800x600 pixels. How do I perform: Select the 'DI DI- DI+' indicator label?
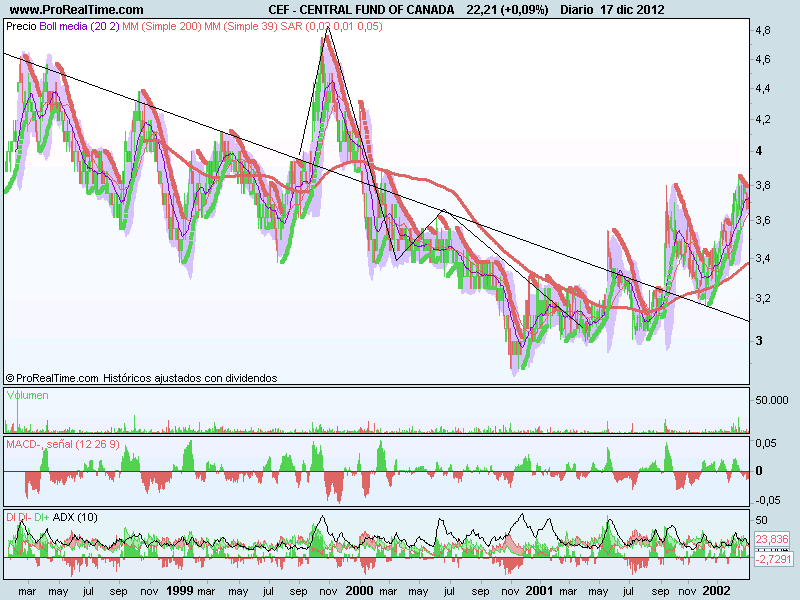(x=28, y=517)
